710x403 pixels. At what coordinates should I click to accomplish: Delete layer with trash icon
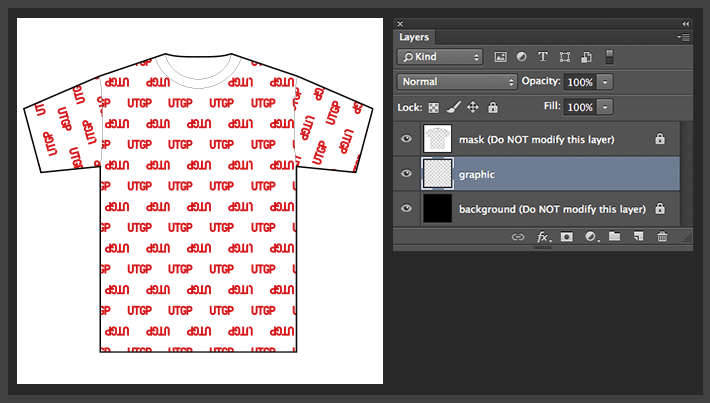coord(661,237)
